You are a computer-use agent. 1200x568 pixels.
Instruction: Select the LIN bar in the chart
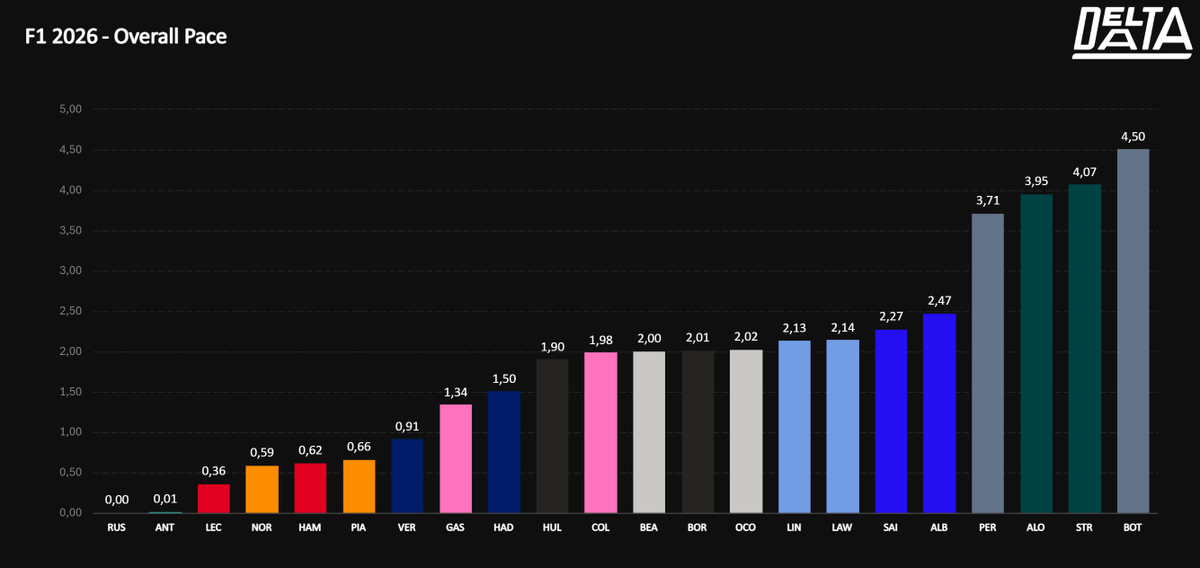(x=794, y=427)
